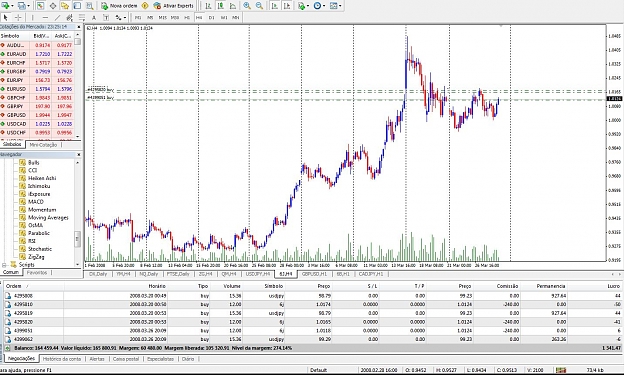This screenshot has width=625, height=375.
Task: Click the Nova ordem button
Action: pos(119,6)
